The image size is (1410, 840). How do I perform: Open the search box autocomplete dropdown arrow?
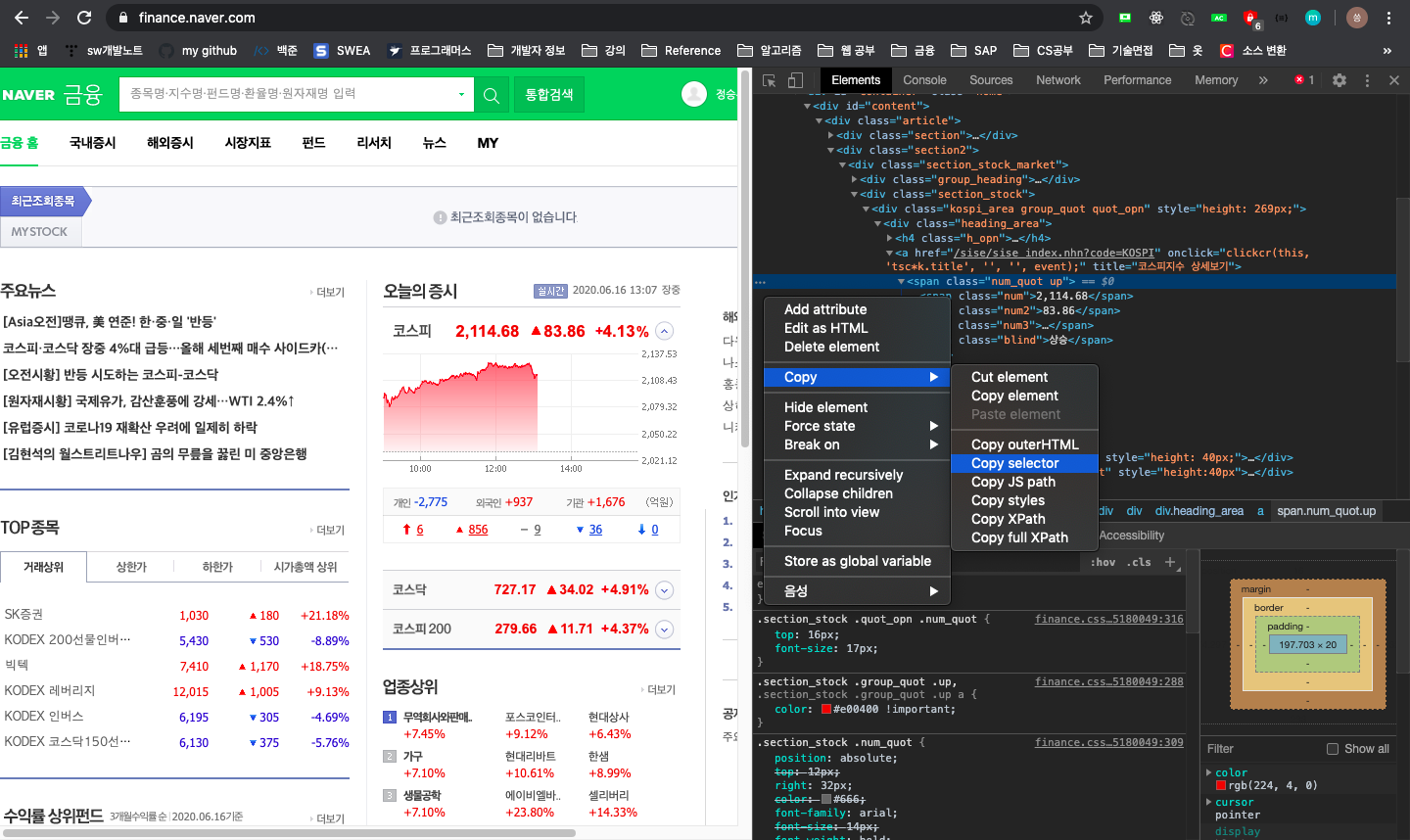[461, 95]
